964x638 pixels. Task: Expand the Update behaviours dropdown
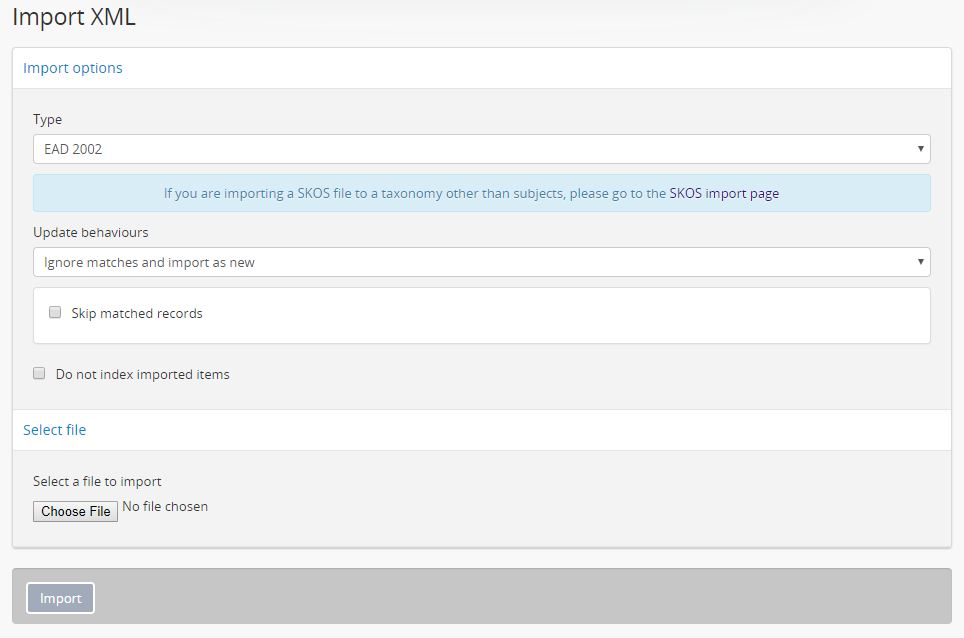click(480, 262)
